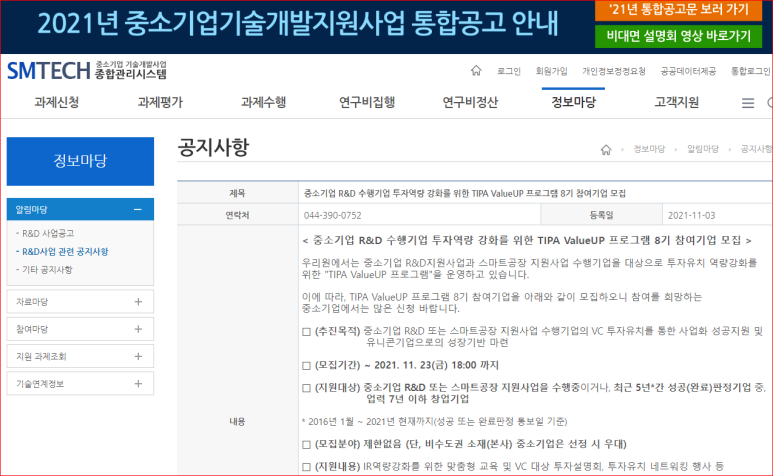Screen dimensions: 773x476
Task: Click the registration date 2021-11-03
Action: [691, 215]
